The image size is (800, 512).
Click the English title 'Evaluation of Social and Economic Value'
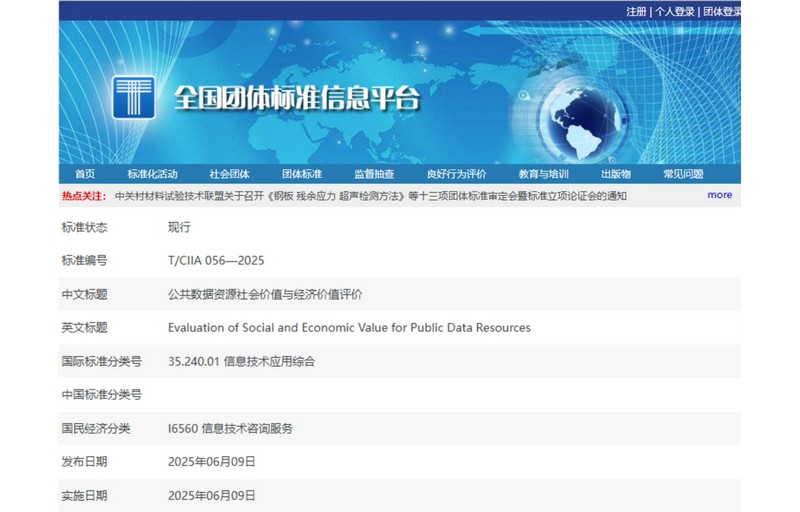click(349, 328)
